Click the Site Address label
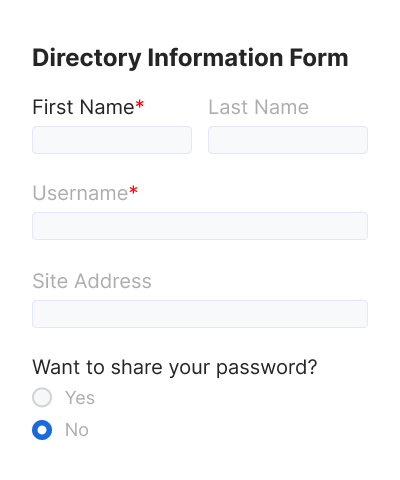Image resolution: width=400 pixels, height=480 pixels. [92, 281]
